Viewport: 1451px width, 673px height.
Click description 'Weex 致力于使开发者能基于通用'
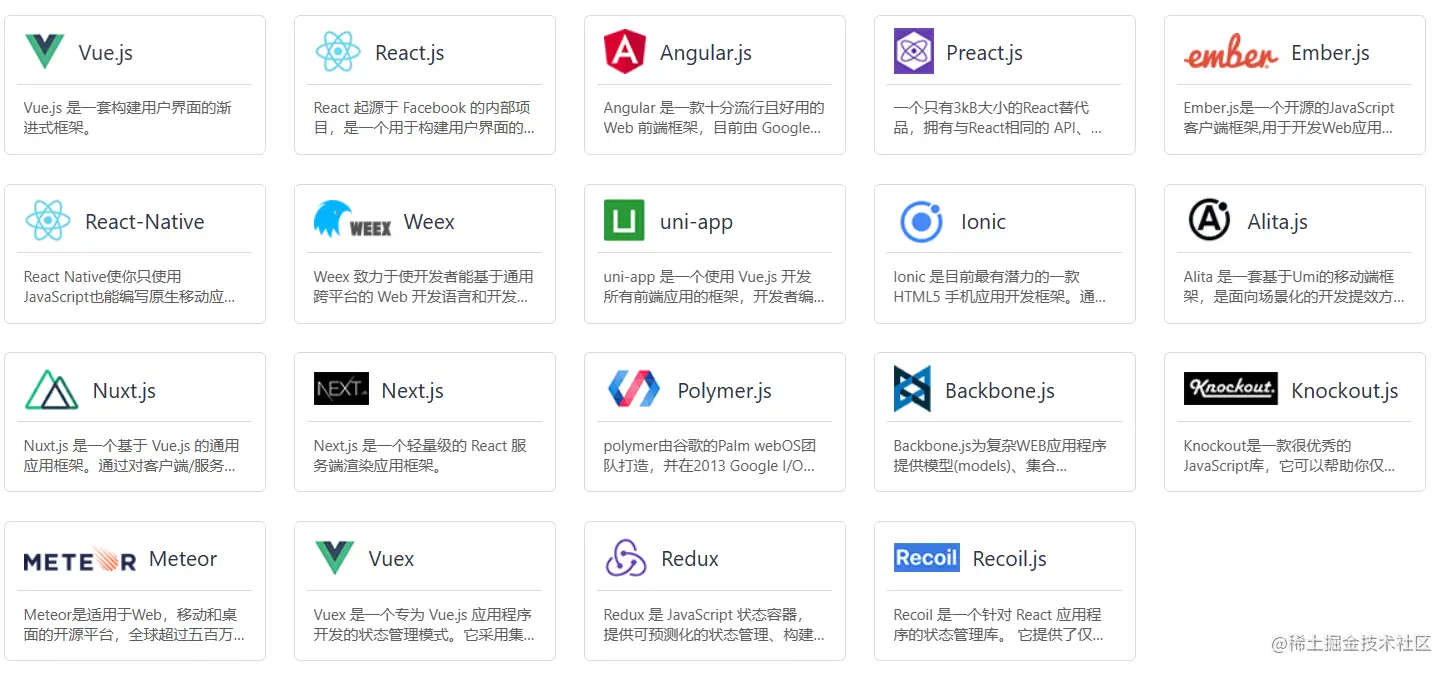tap(423, 287)
